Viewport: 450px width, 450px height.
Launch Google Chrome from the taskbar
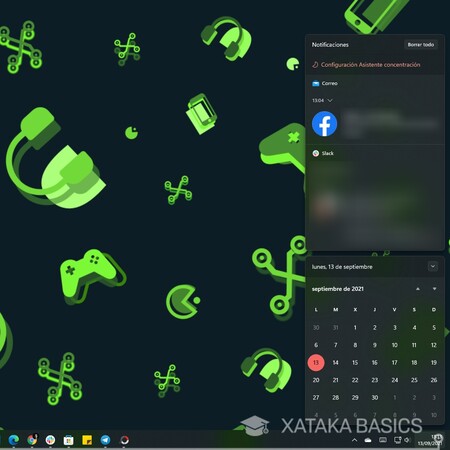coord(32,440)
